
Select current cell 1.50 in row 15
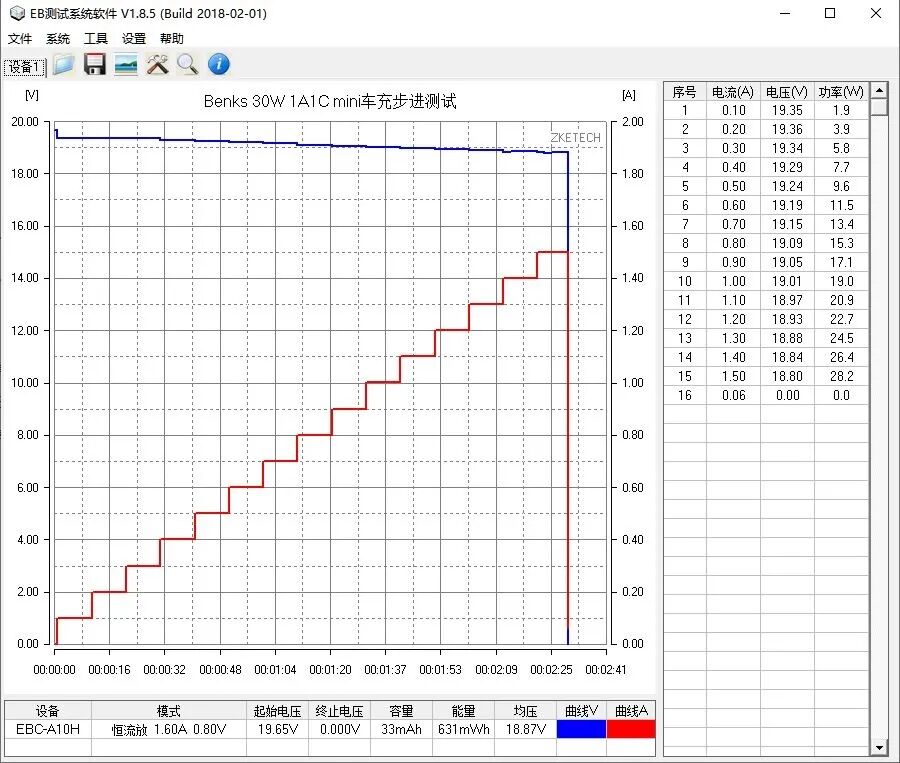pos(733,376)
